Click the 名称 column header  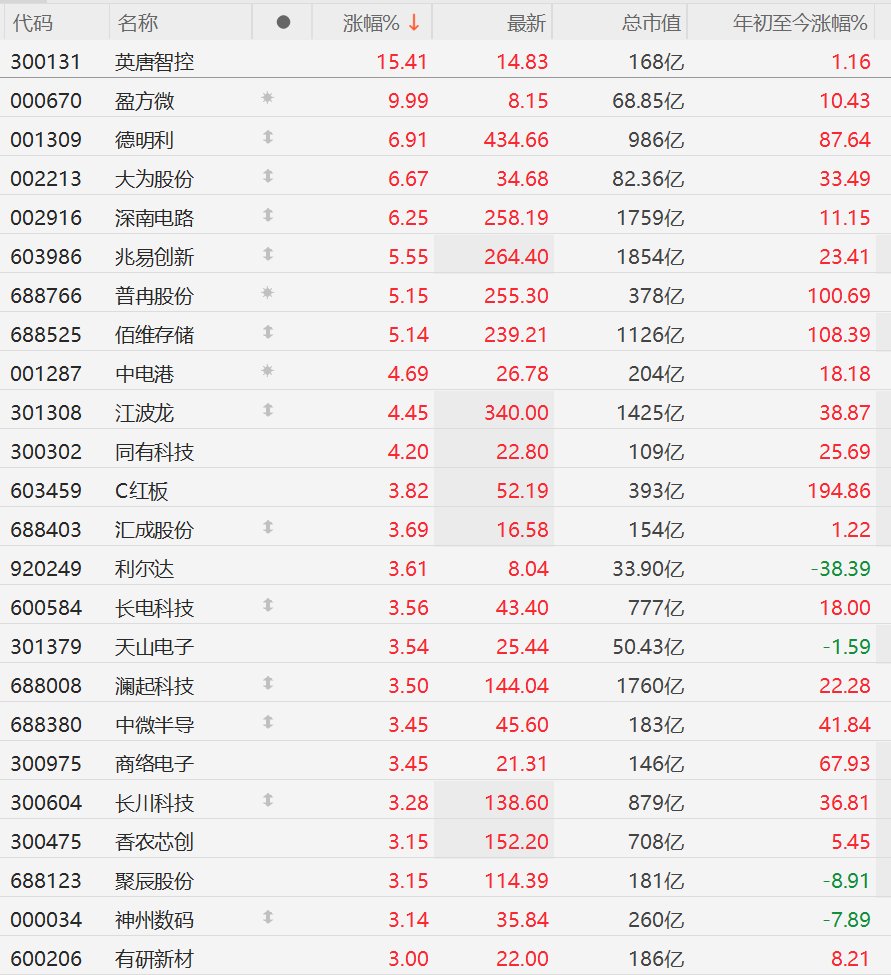137,22
